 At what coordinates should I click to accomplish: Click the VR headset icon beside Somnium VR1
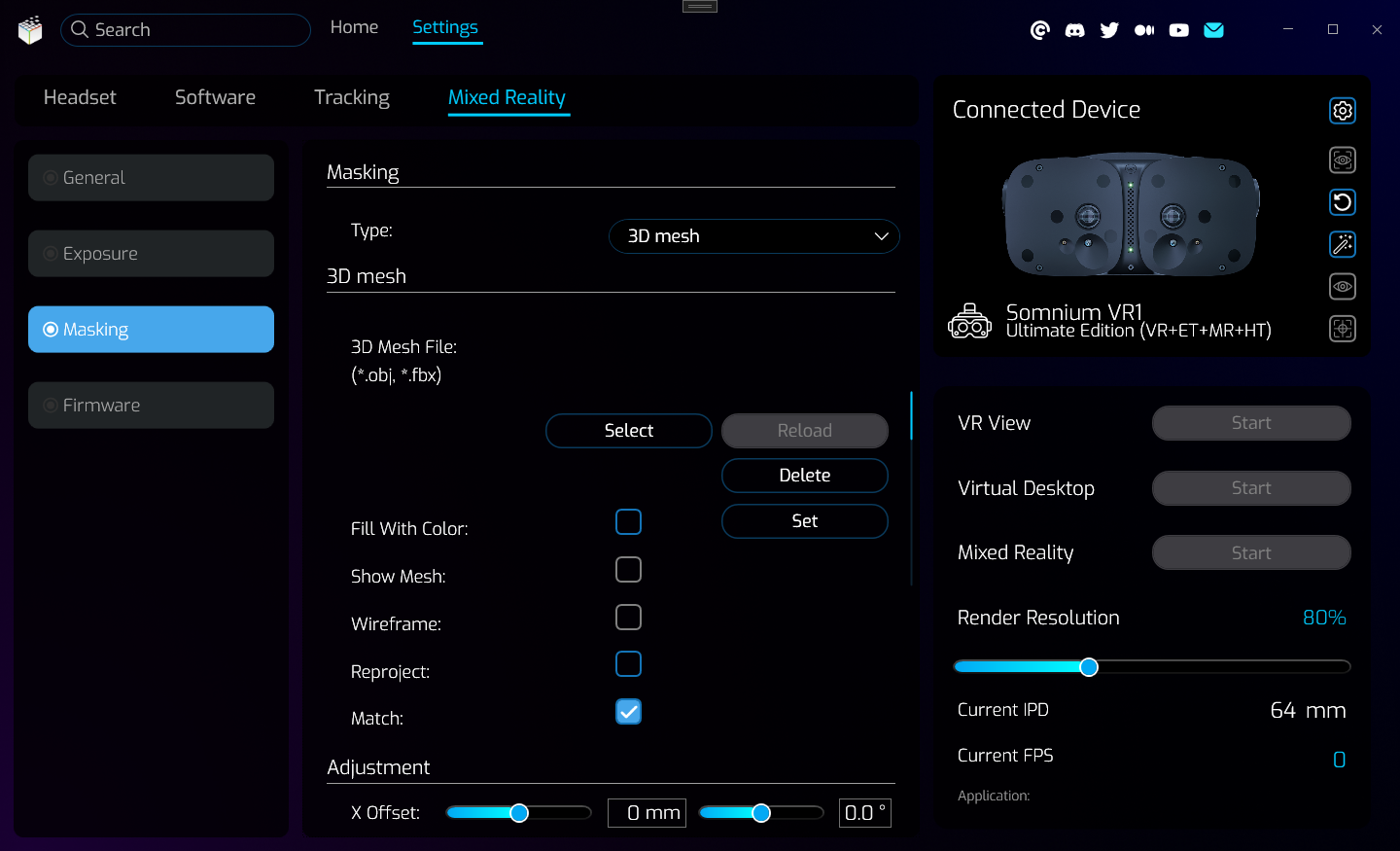970,321
